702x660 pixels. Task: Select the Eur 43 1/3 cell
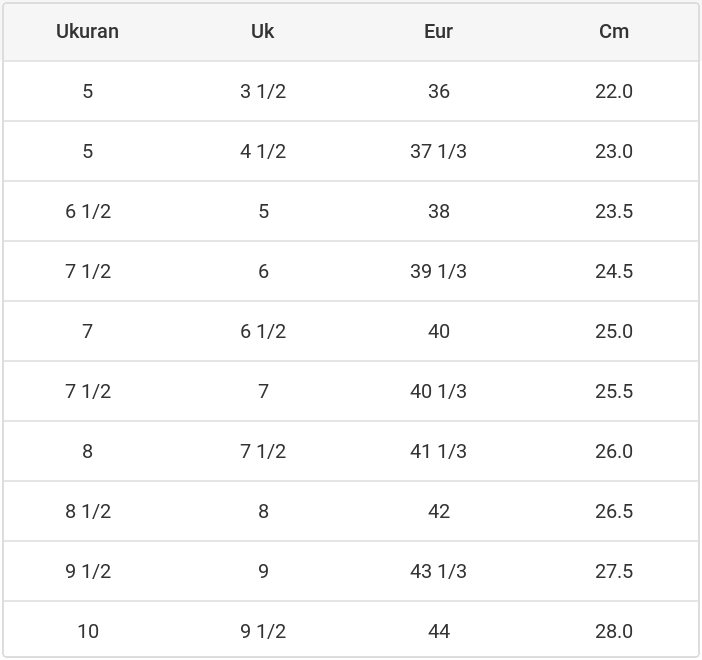click(x=438, y=571)
